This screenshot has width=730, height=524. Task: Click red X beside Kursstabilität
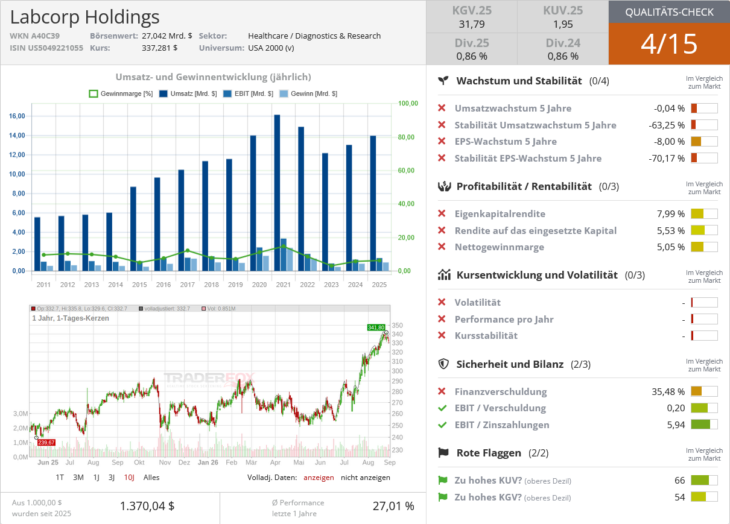[442, 336]
